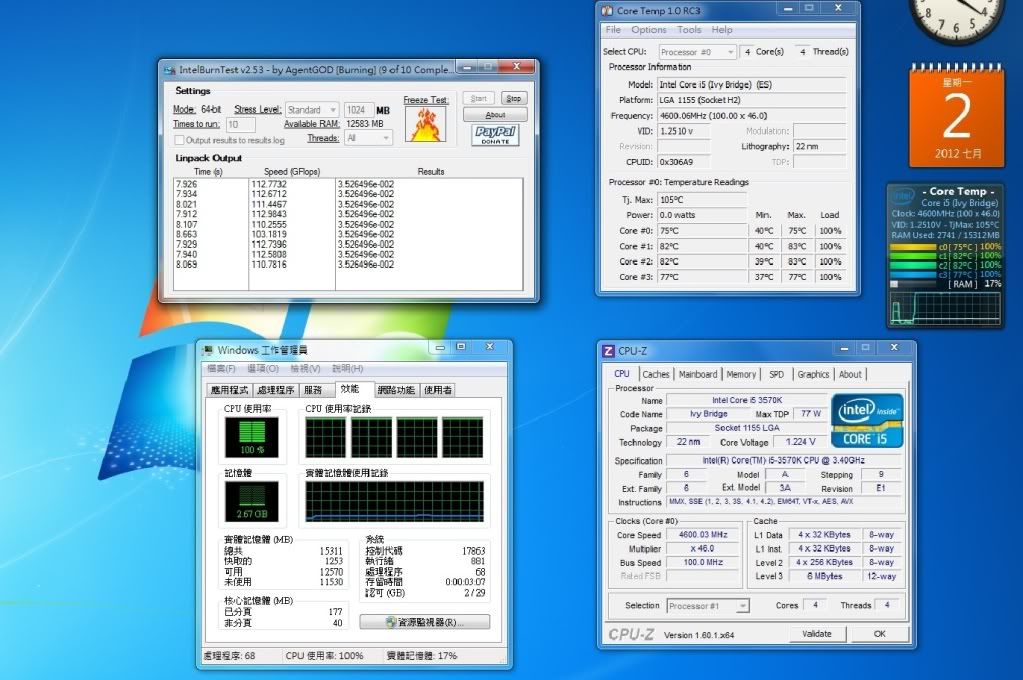Click the flame Freeze Test icon in IntelBurnTest
The image size is (1023, 680).
425,124
